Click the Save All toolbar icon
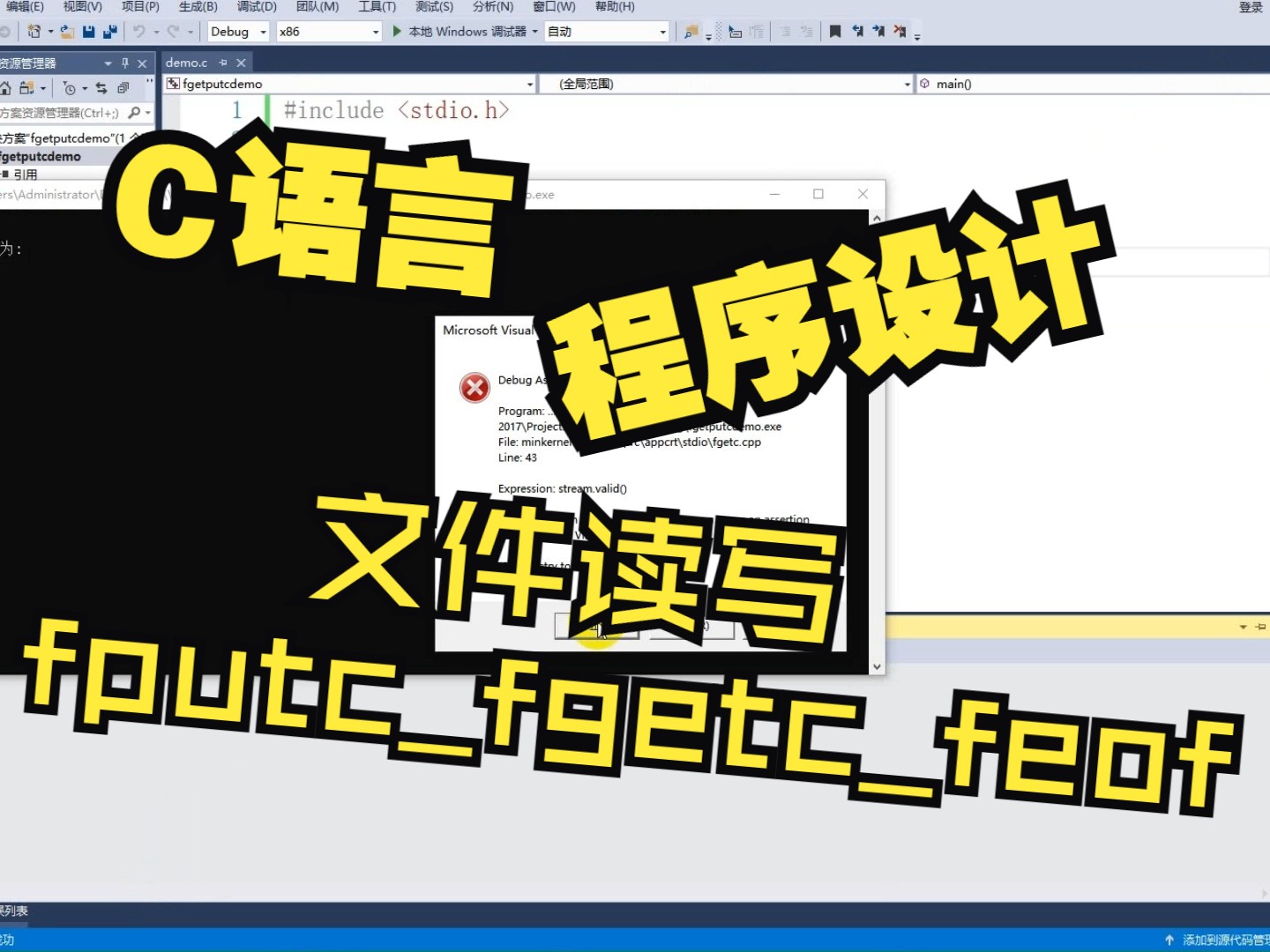 click(x=110, y=32)
